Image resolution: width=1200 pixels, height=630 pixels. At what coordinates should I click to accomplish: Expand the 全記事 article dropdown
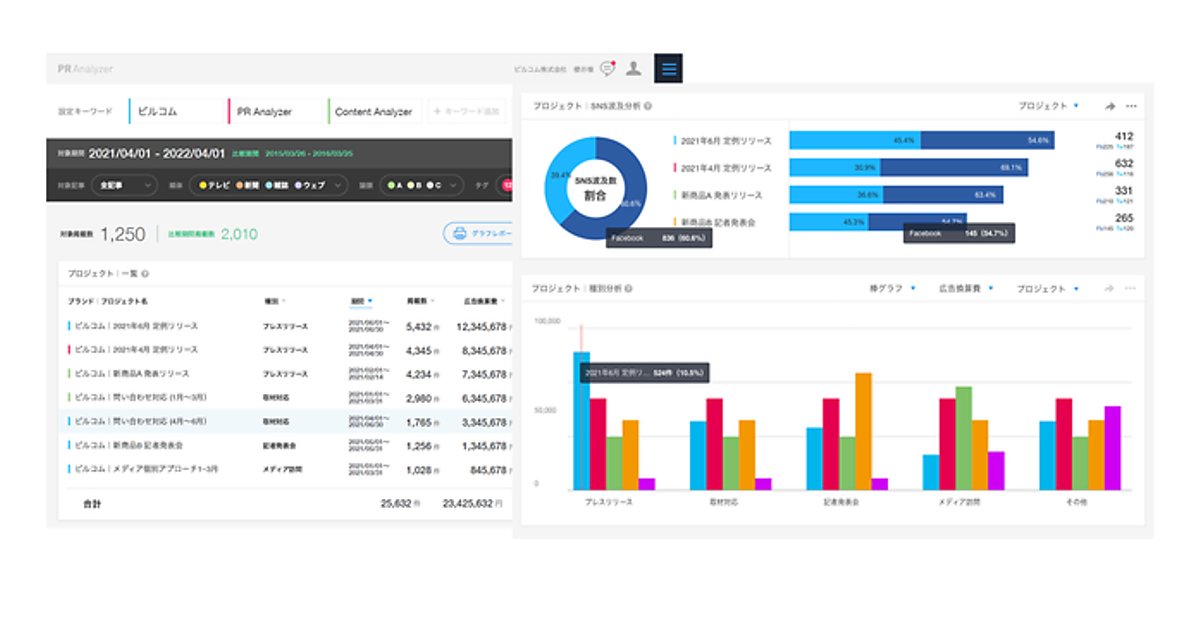point(124,185)
